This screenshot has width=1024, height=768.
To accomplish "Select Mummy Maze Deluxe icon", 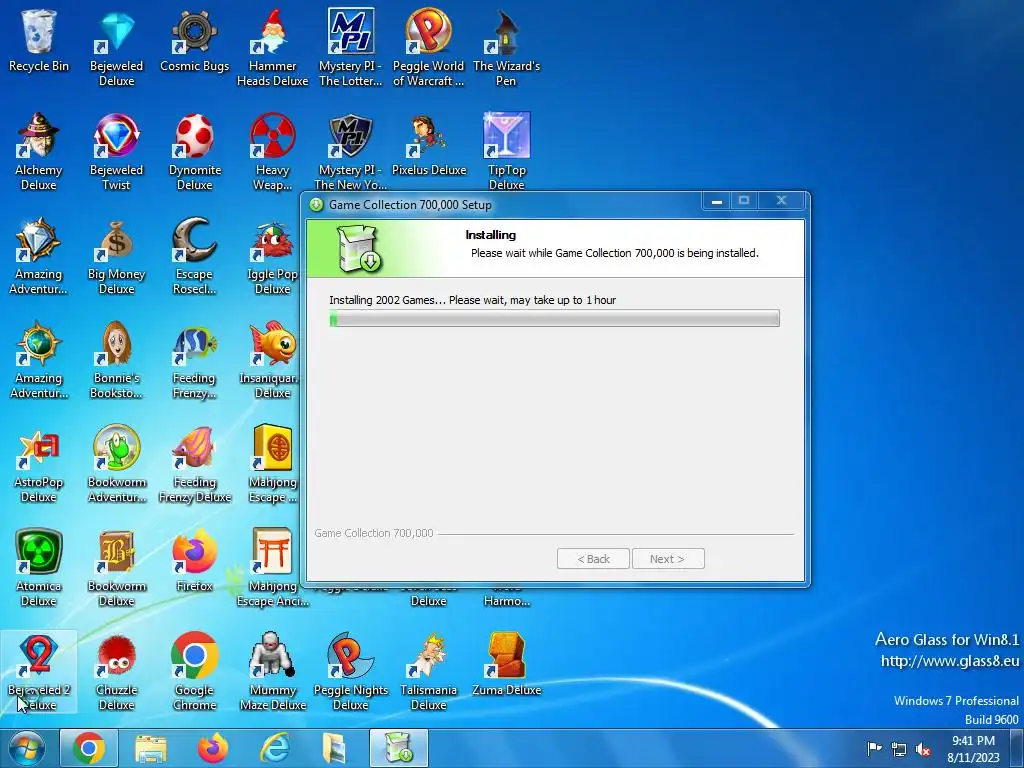I will 272,672.
